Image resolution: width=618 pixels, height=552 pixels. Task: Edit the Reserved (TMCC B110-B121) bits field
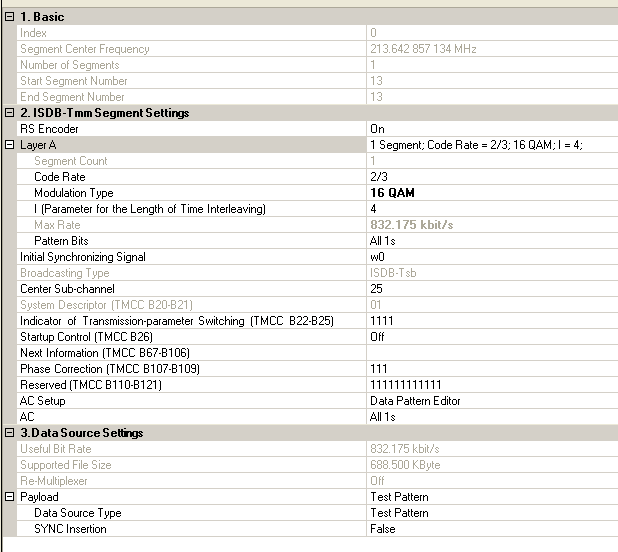coord(490,385)
